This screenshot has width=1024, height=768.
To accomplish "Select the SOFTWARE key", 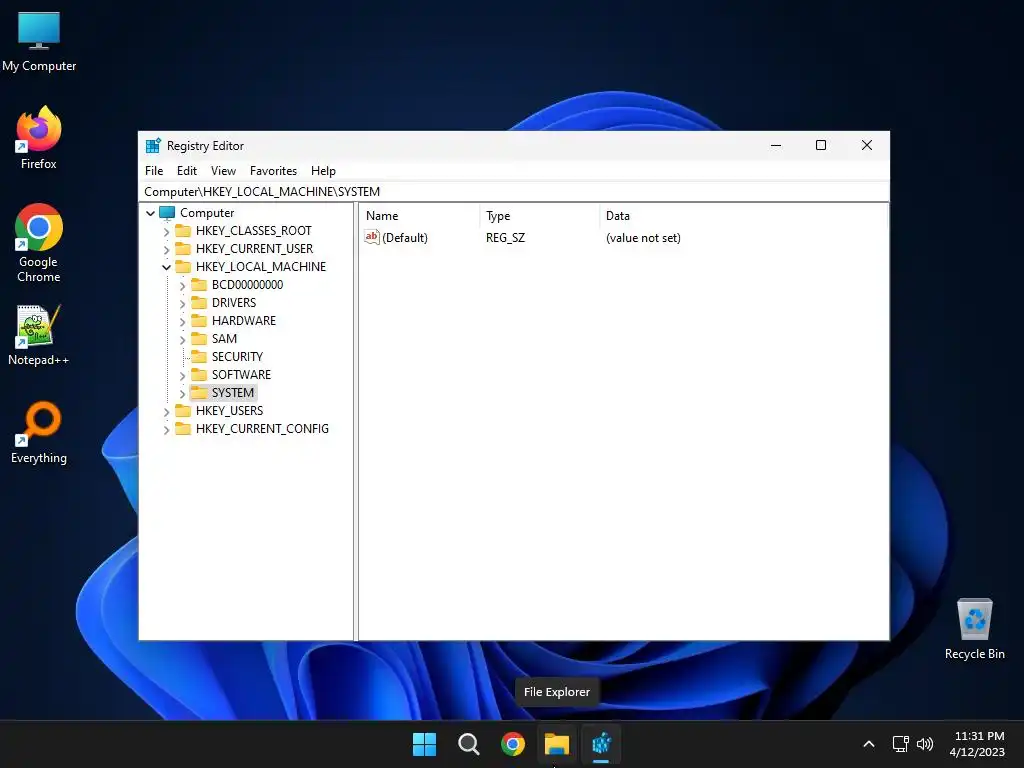I will click(x=241, y=374).
